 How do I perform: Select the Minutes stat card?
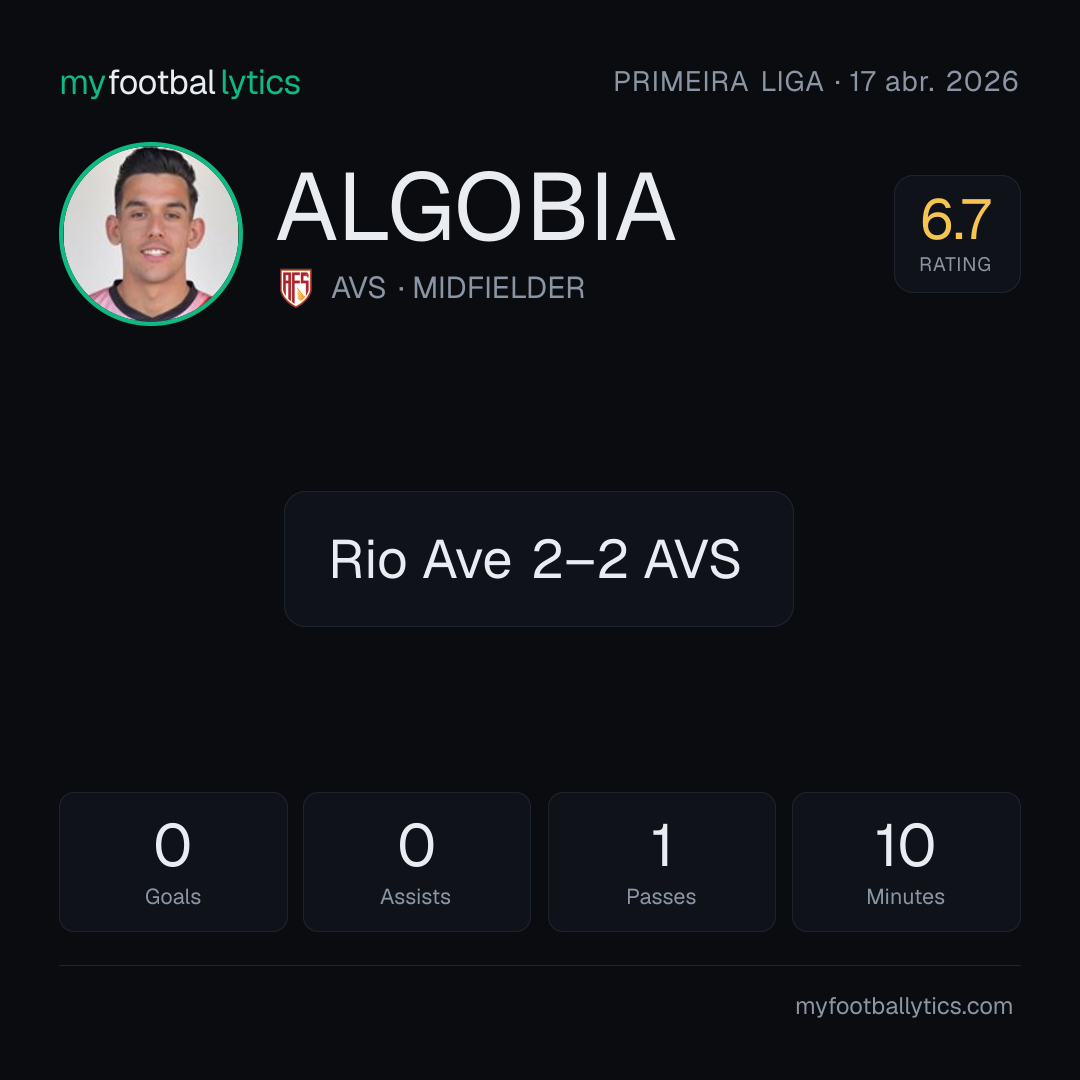coord(906,862)
